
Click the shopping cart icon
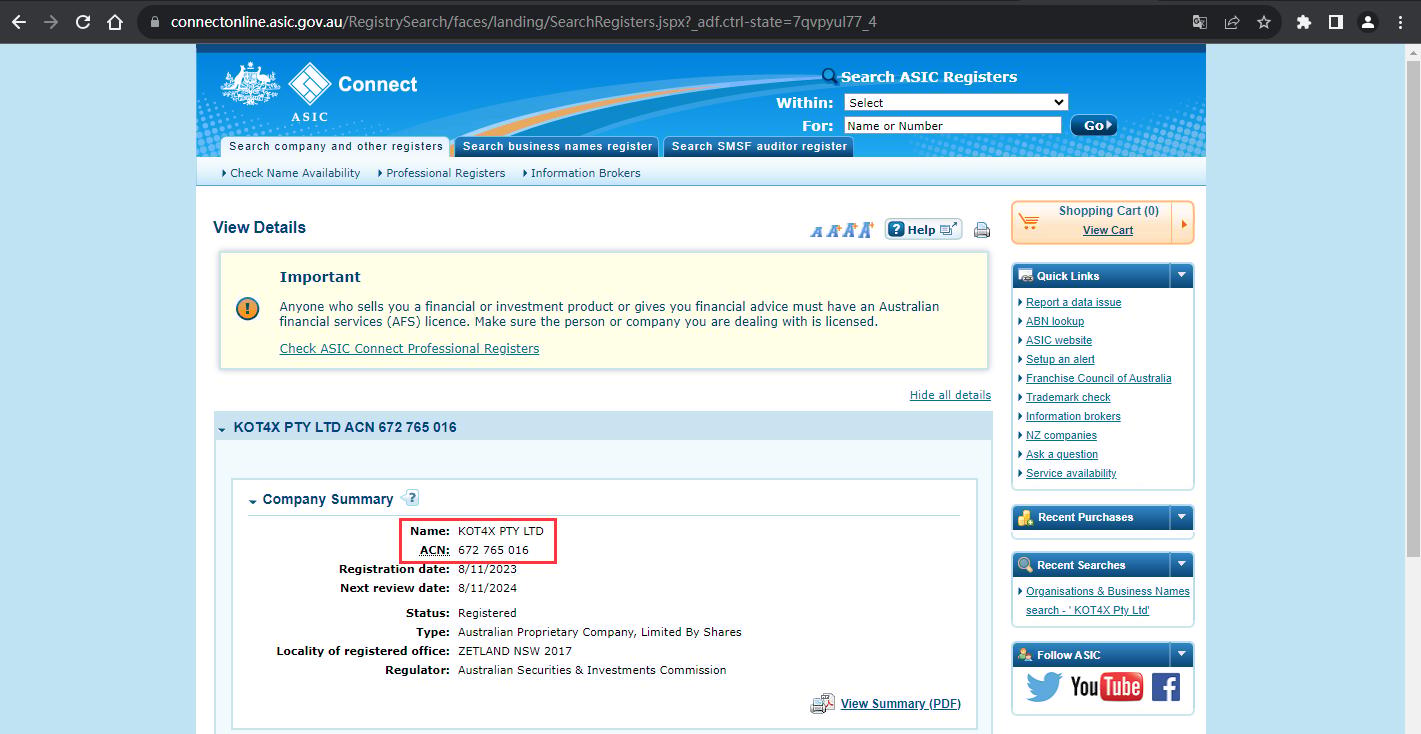[1029, 222]
